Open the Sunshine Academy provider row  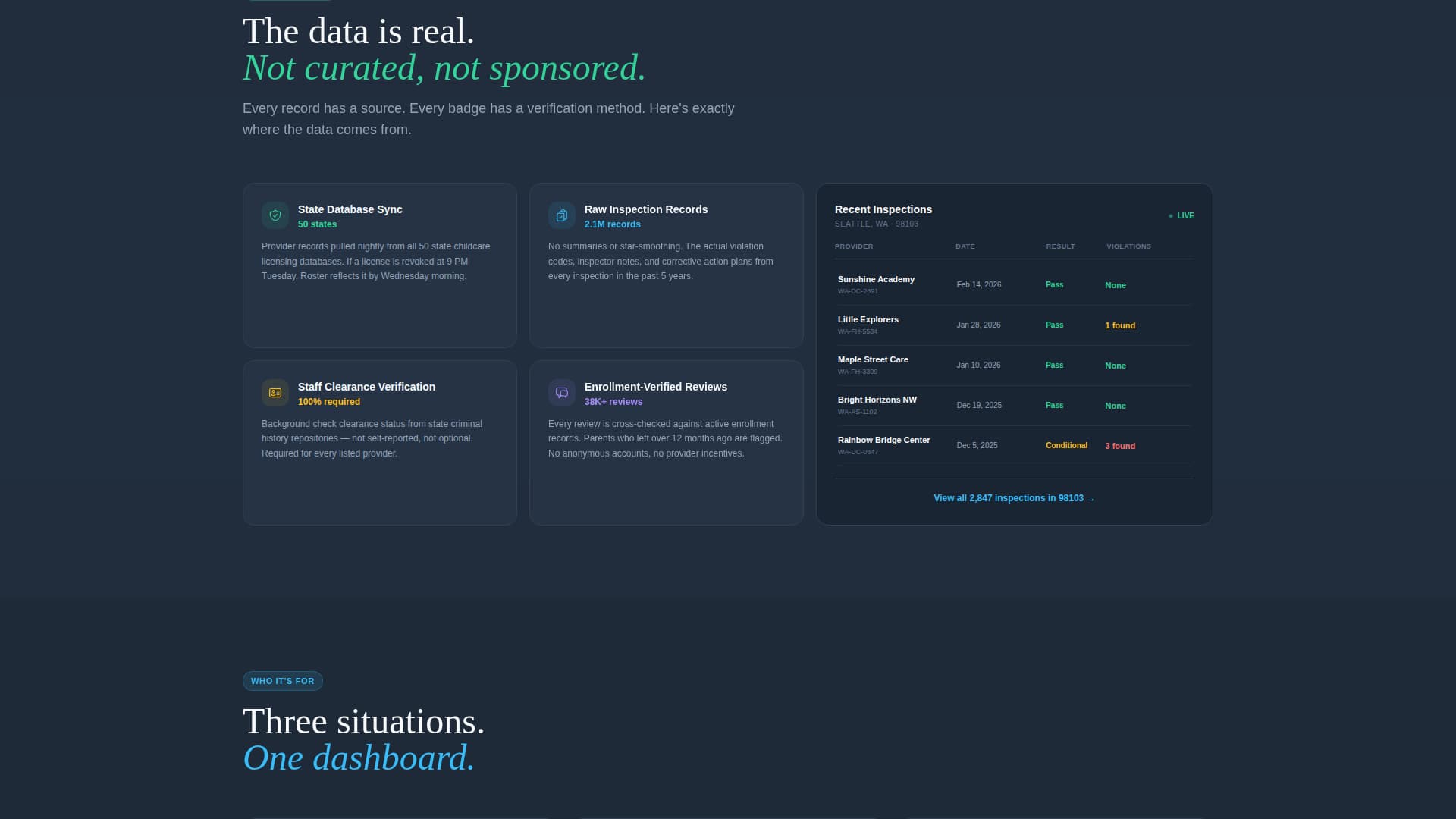[1014, 285]
